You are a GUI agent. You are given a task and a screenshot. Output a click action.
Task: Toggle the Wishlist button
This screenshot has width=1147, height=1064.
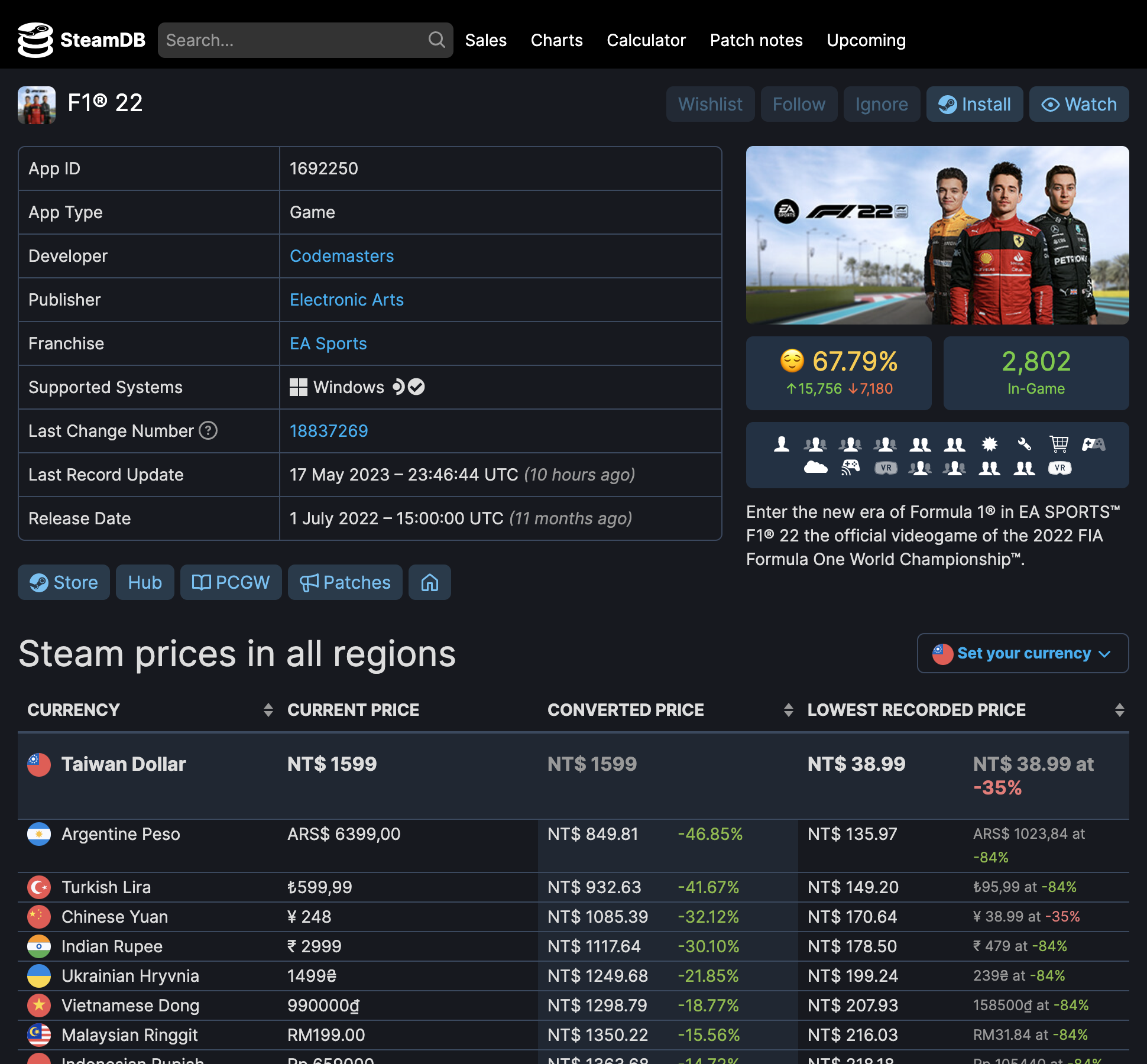point(709,104)
